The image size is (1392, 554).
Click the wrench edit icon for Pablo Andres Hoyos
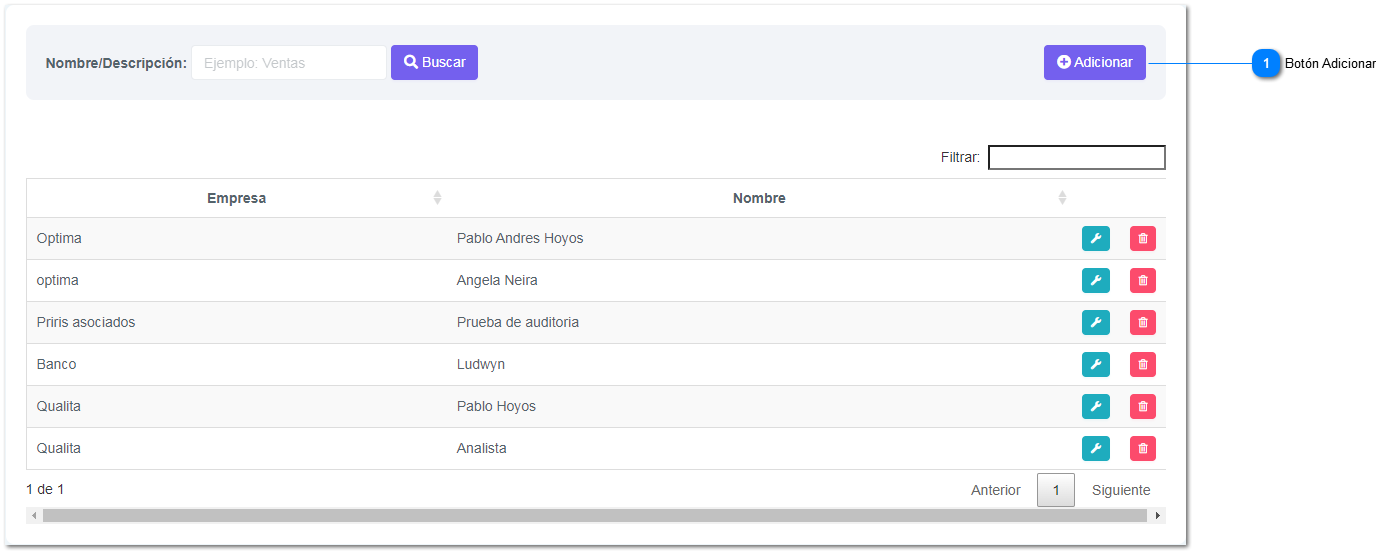tap(1095, 239)
